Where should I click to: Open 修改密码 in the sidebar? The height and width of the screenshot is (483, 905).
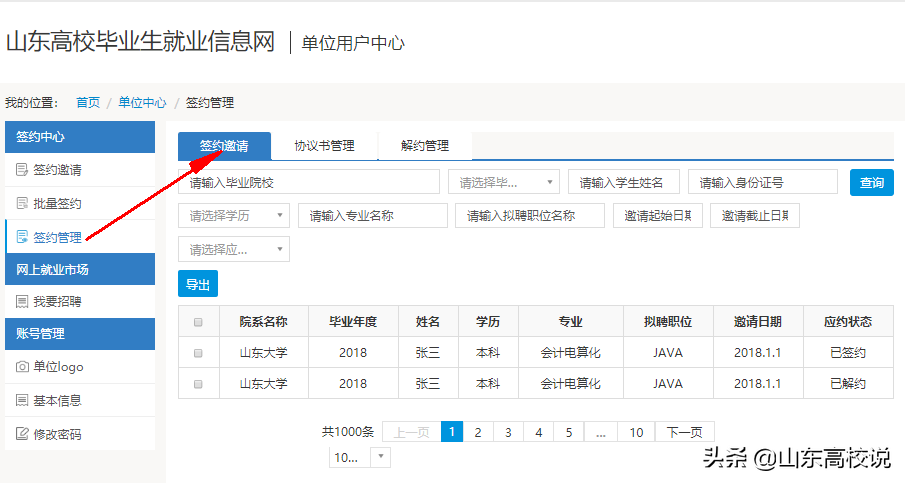[x=80, y=433]
